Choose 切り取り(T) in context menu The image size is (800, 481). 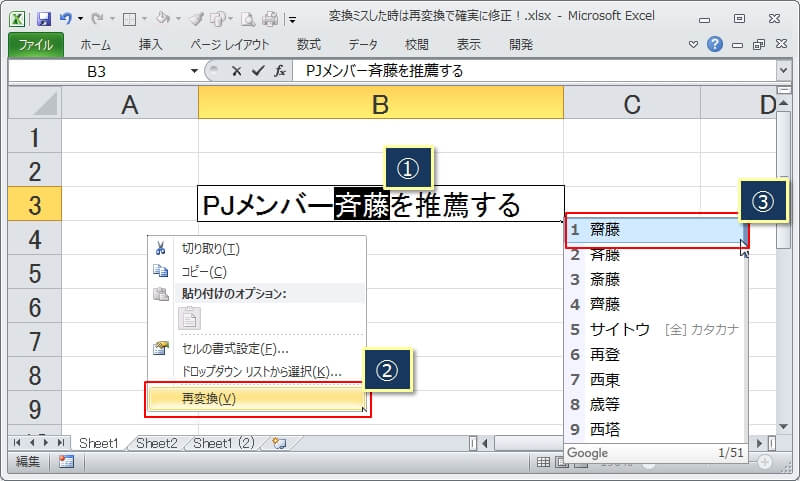257,249
